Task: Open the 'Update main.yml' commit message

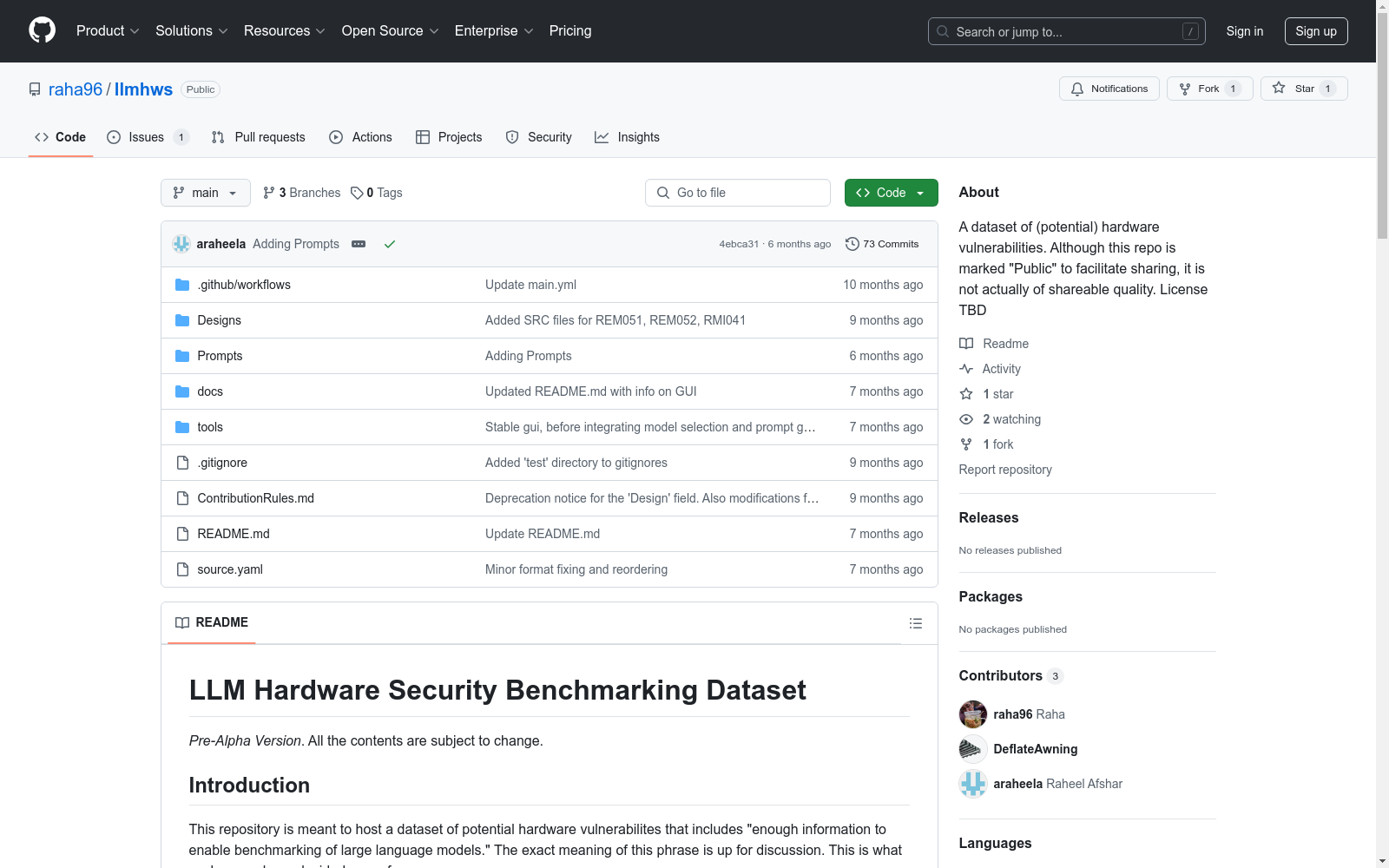Action: coord(530,285)
